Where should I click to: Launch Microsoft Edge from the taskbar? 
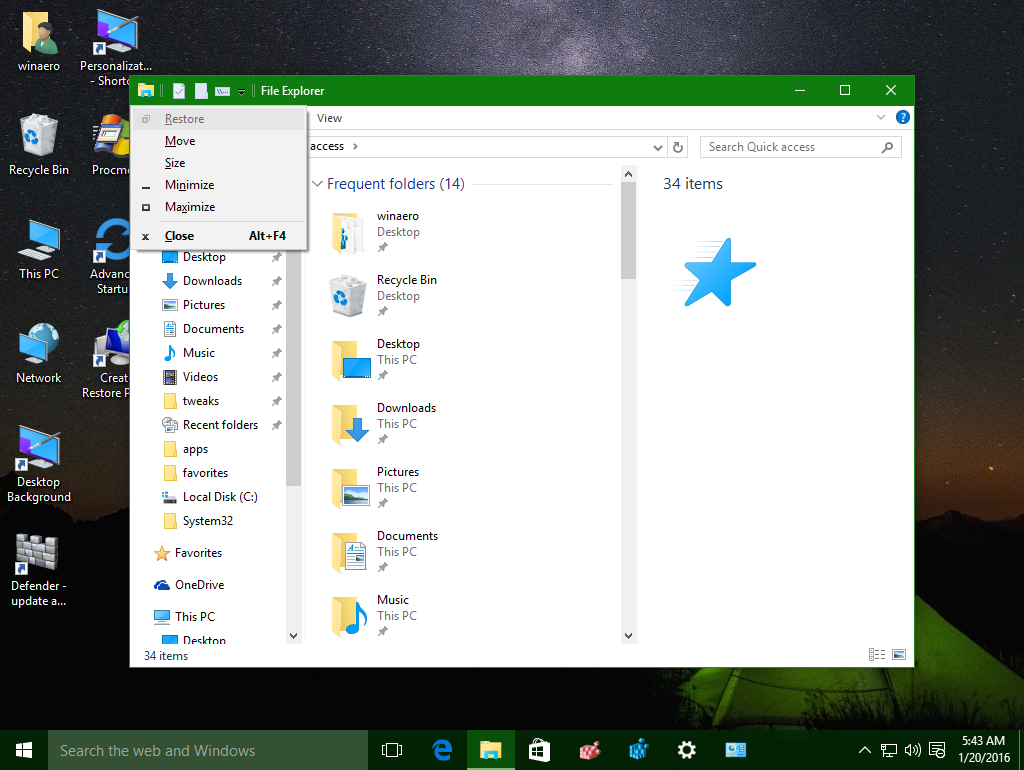[x=442, y=749]
